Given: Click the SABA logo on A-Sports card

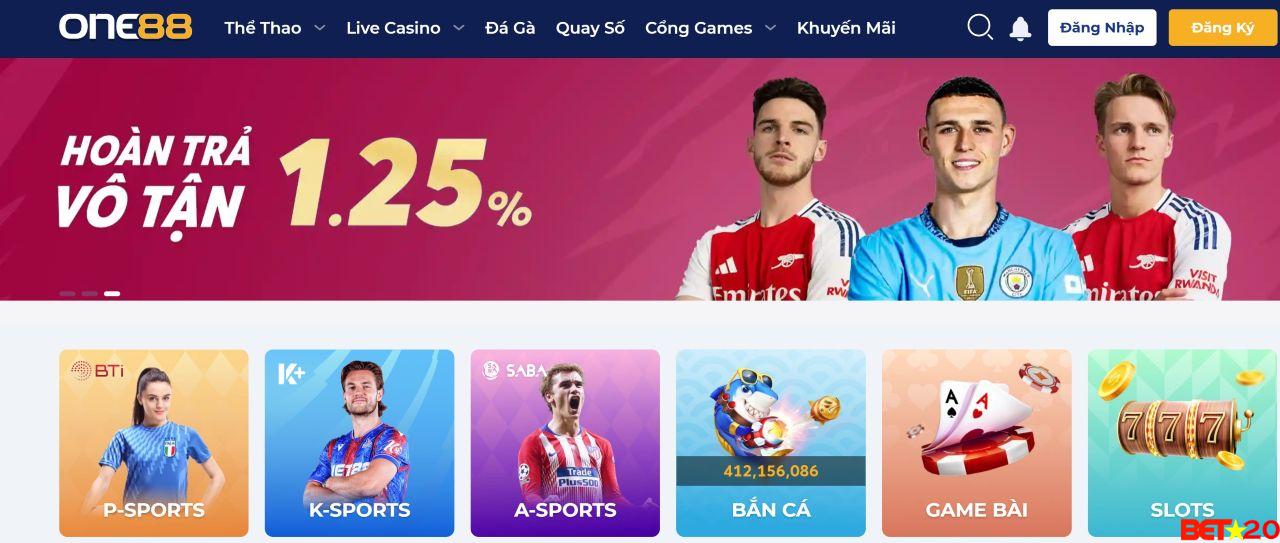Looking at the screenshot, I should [x=514, y=370].
